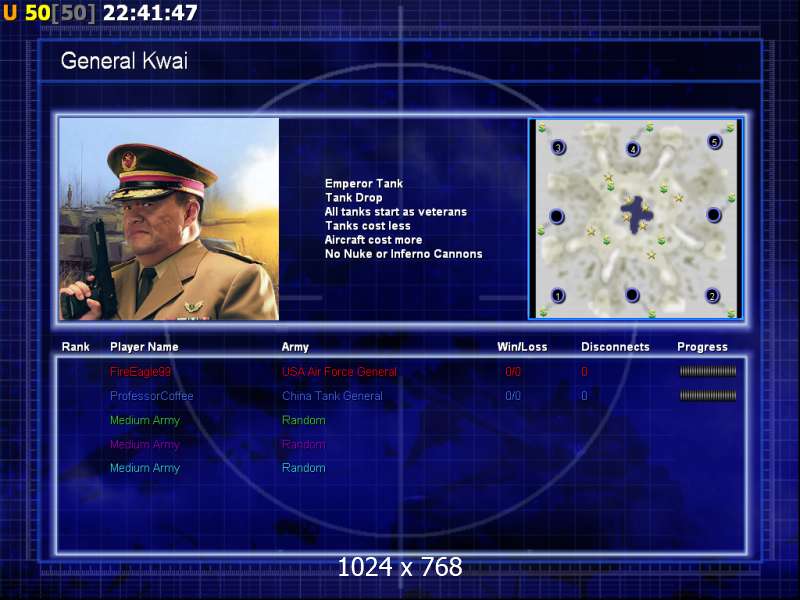800x600 pixels.
Task: Select player name FireEagle99
Action: point(140,371)
